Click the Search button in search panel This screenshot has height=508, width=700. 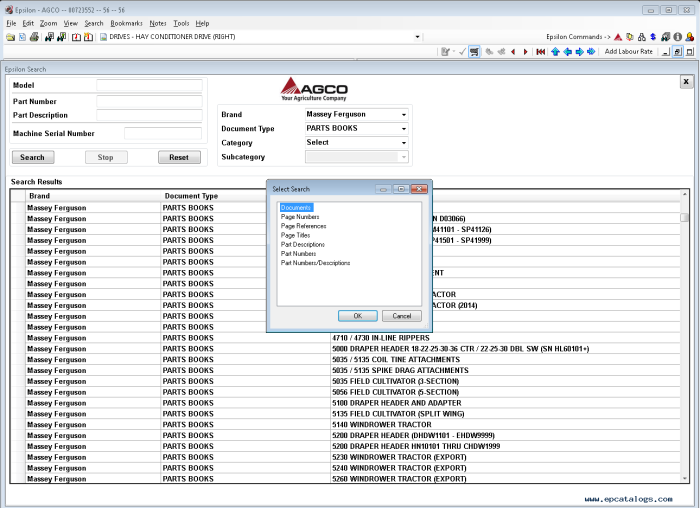tap(33, 157)
